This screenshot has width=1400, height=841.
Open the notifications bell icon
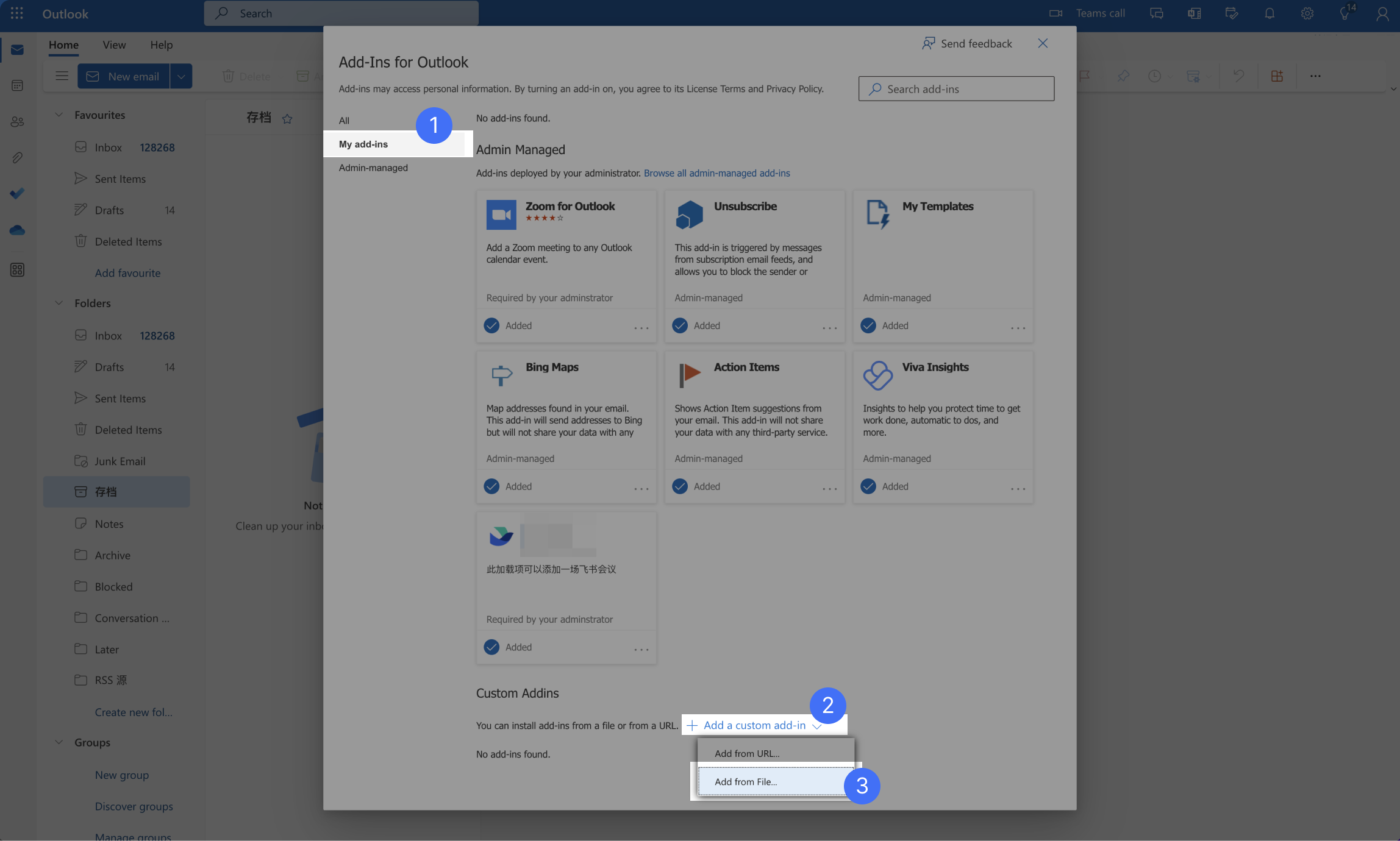(x=1270, y=13)
